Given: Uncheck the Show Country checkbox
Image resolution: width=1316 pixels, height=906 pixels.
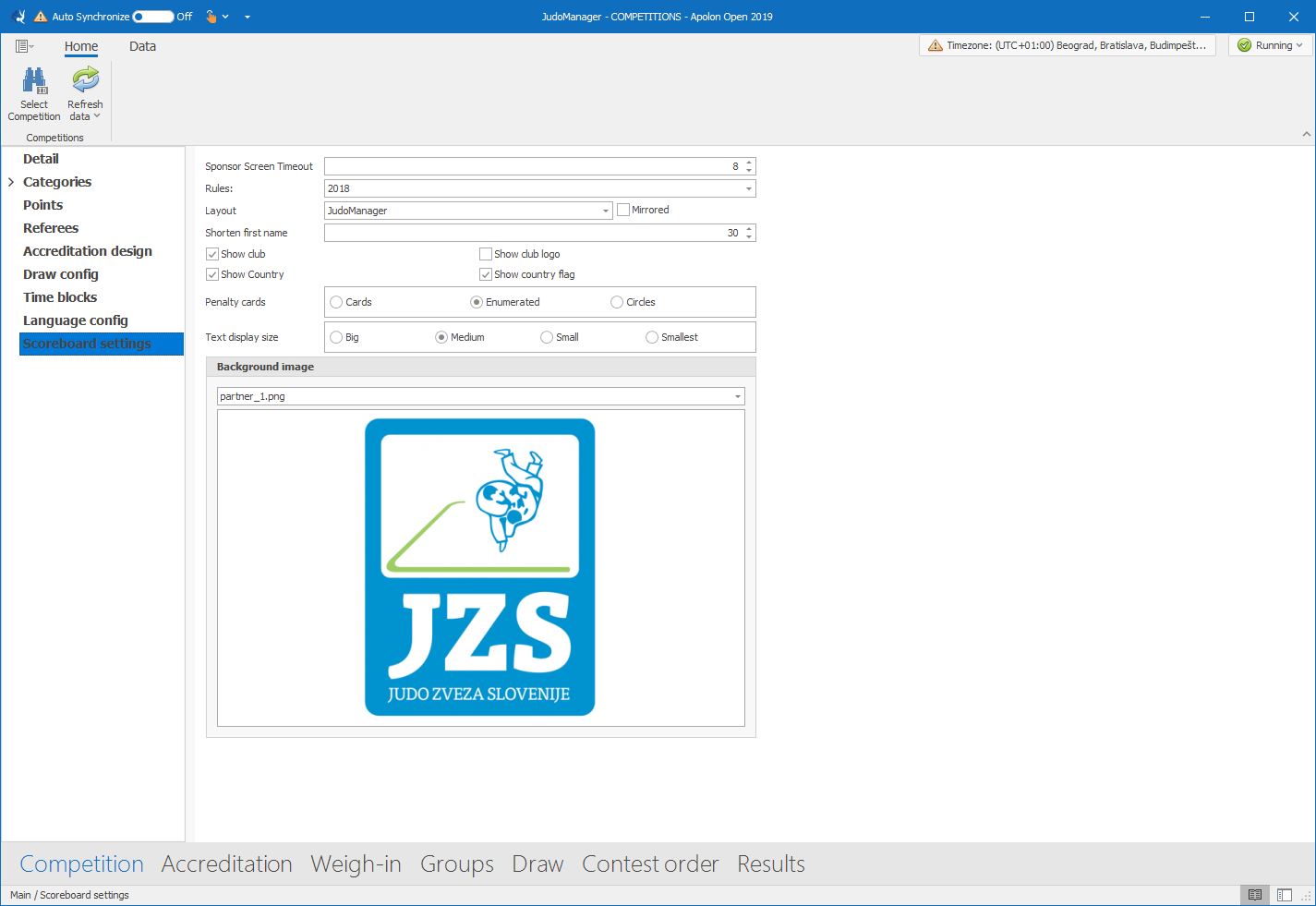Looking at the screenshot, I should (212, 274).
